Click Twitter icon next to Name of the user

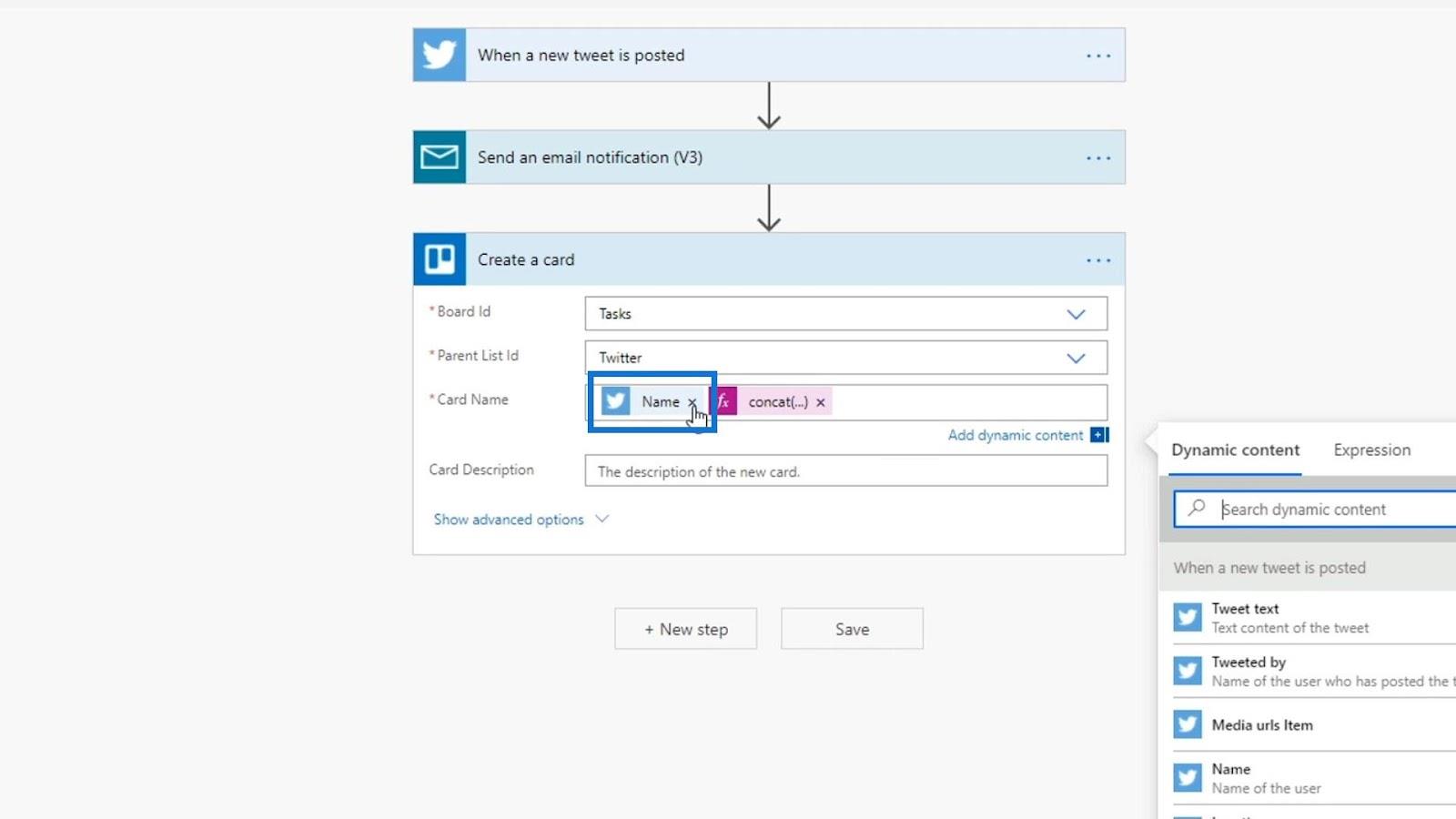(1187, 778)
